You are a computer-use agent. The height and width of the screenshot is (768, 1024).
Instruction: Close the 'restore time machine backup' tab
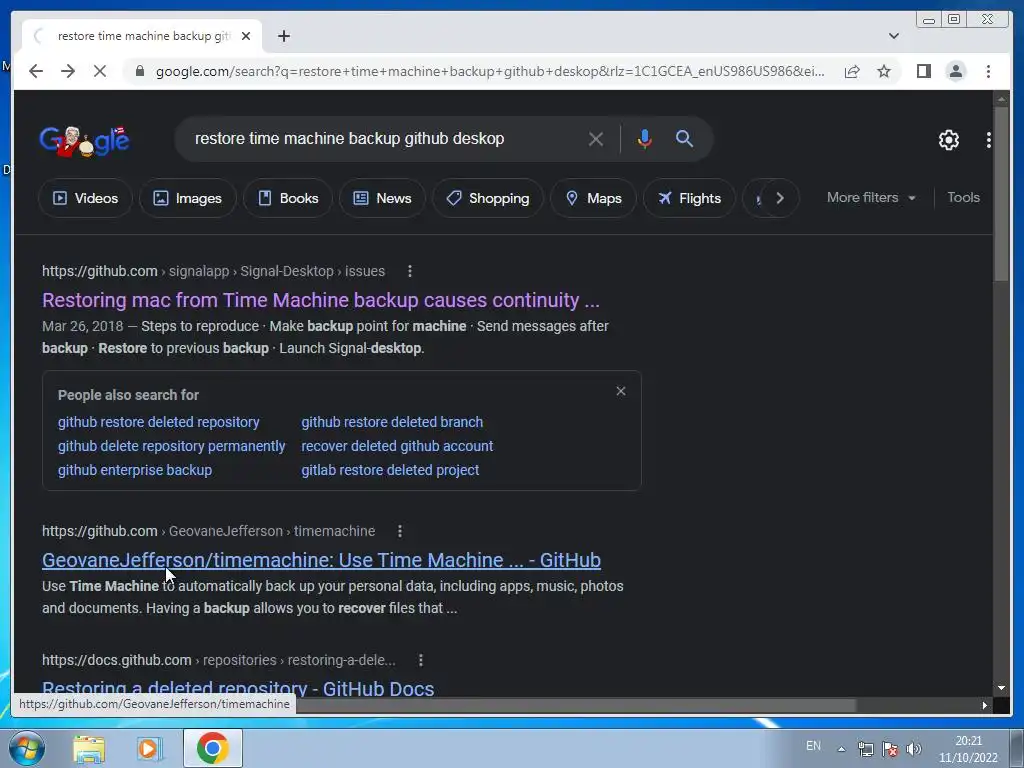[246, 36]
